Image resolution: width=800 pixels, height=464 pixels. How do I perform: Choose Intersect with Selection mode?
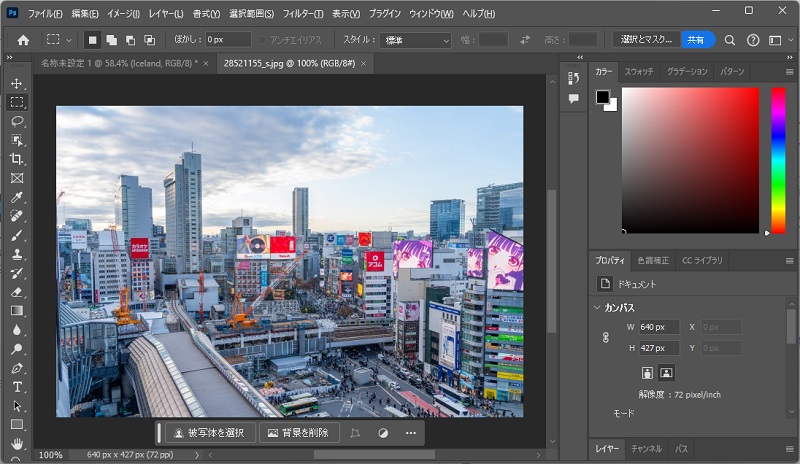coord(149,40)
